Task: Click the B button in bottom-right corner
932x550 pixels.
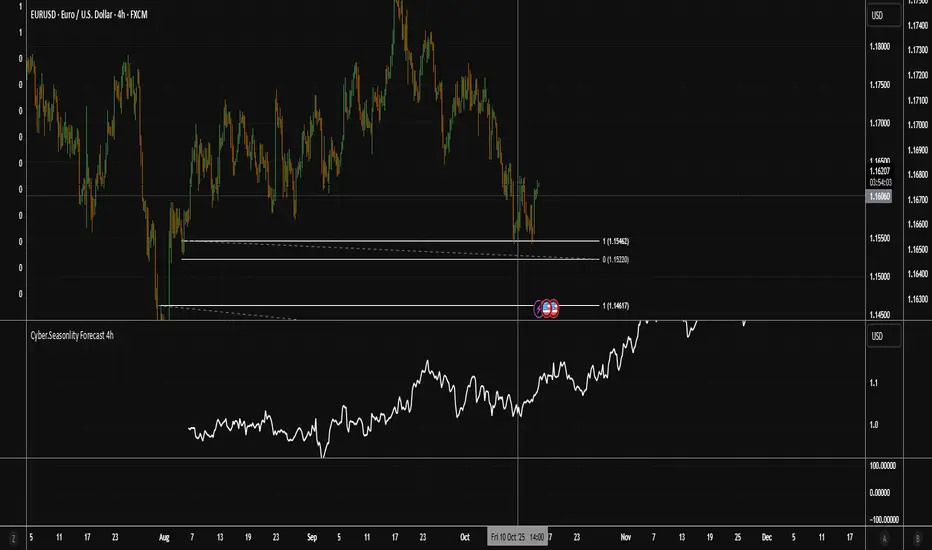Action: tap(917, 539)
